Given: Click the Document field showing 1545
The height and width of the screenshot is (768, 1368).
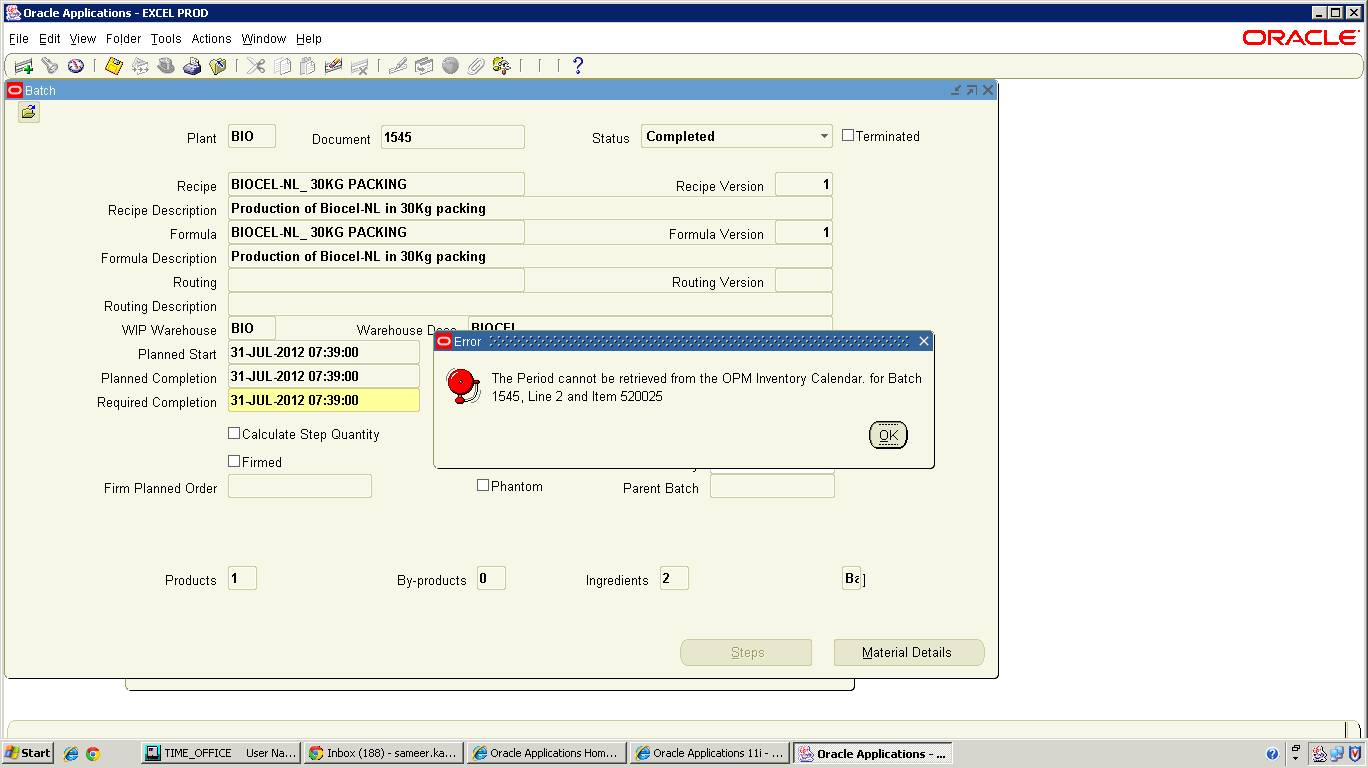Looking at the screenshot, I should point(453,137).
